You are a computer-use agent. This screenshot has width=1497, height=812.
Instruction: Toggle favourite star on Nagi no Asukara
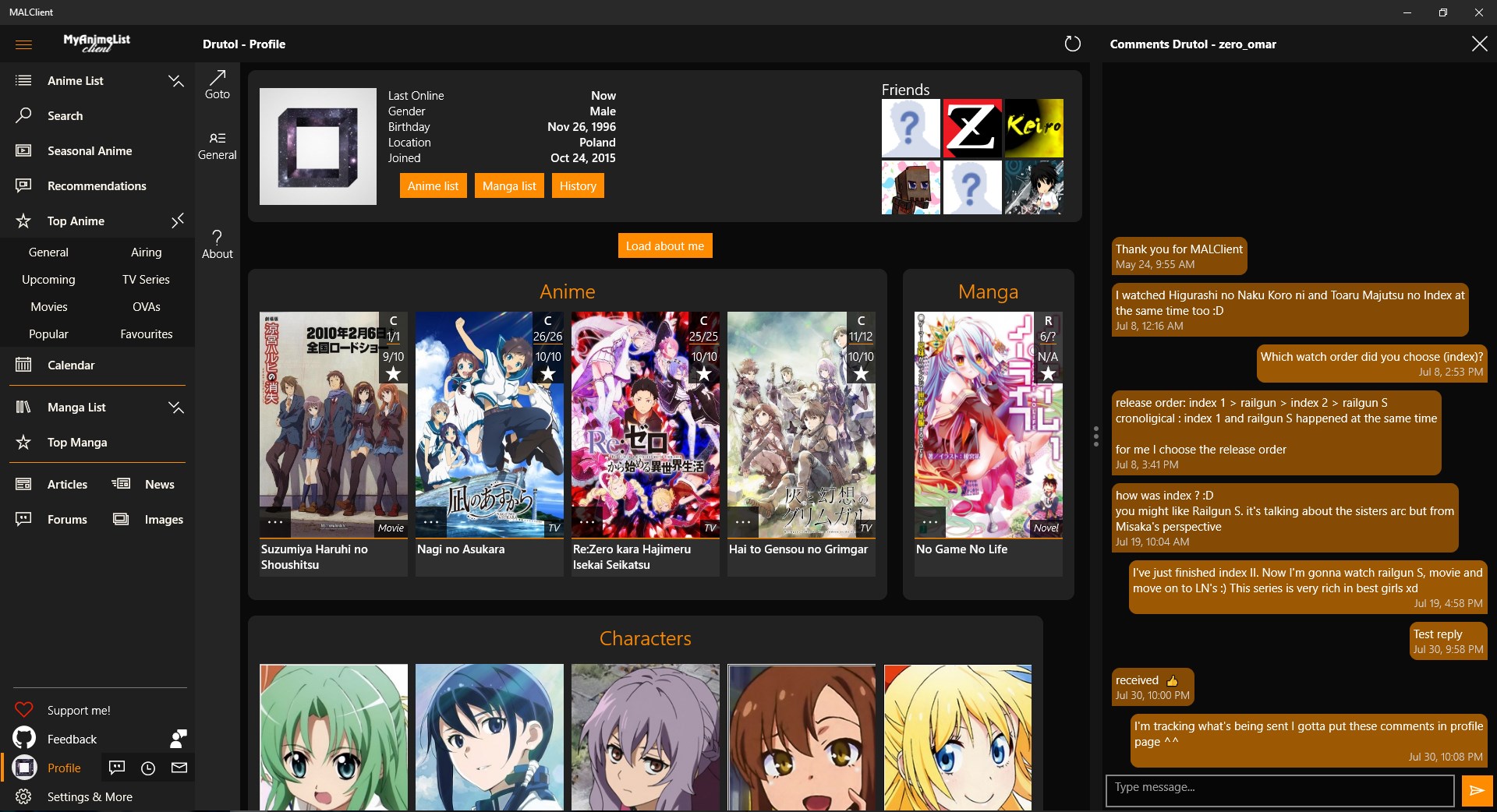(548, 374)
